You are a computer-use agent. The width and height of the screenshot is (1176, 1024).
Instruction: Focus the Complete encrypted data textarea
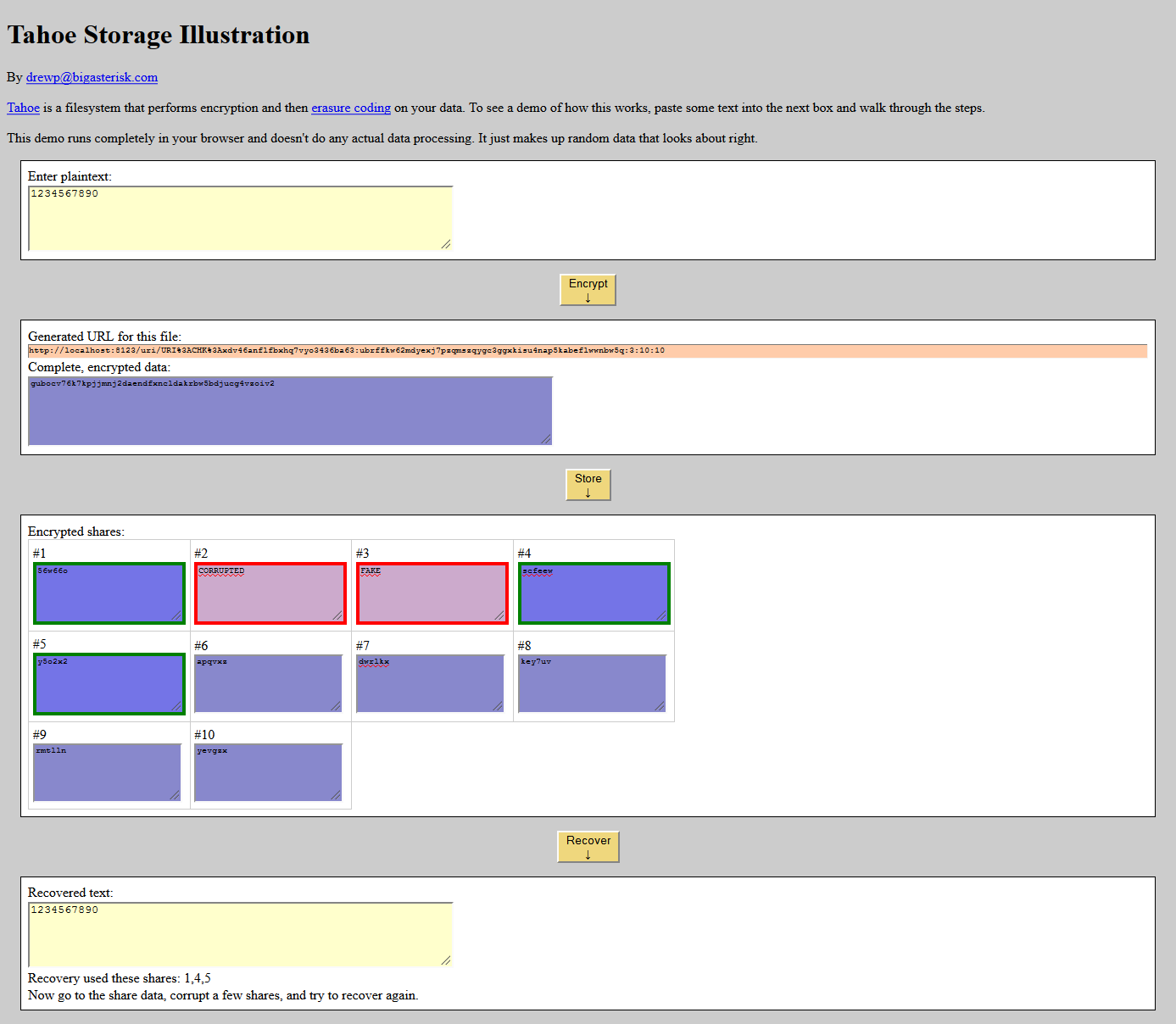pos(290,411)
